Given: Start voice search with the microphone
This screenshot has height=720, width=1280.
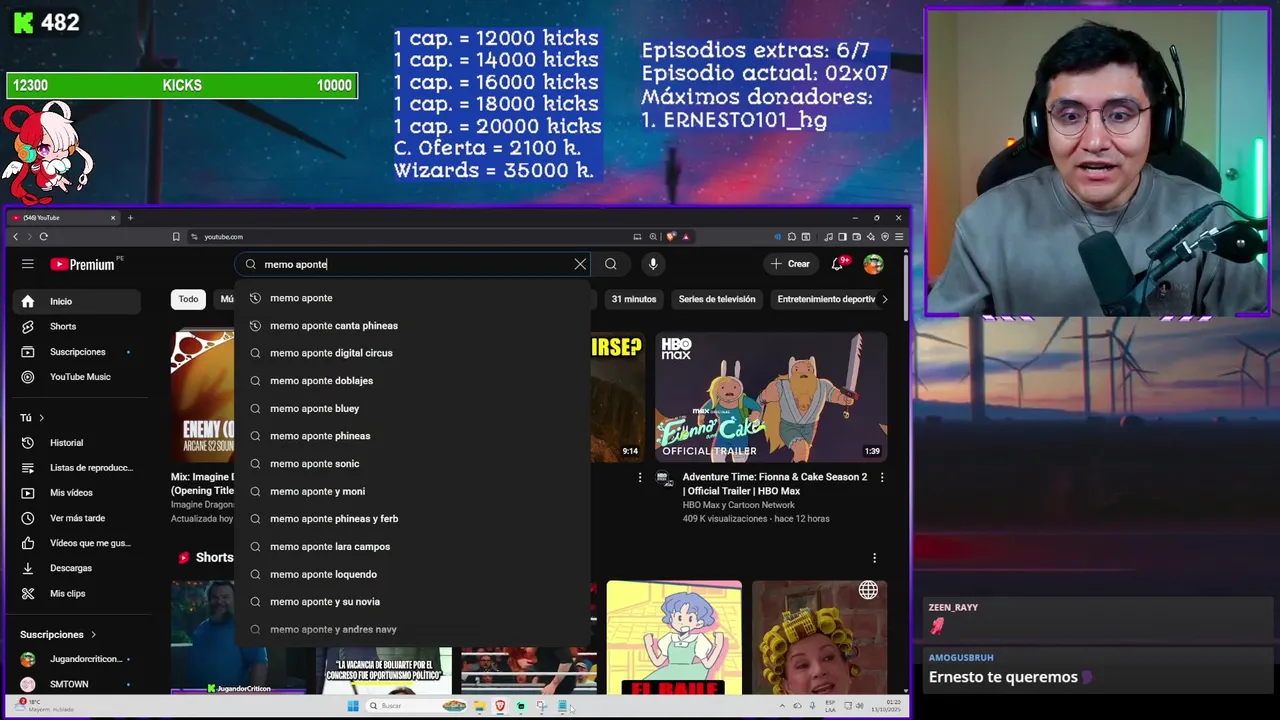Looking at the screenshot, I should (x=653, y=264).
